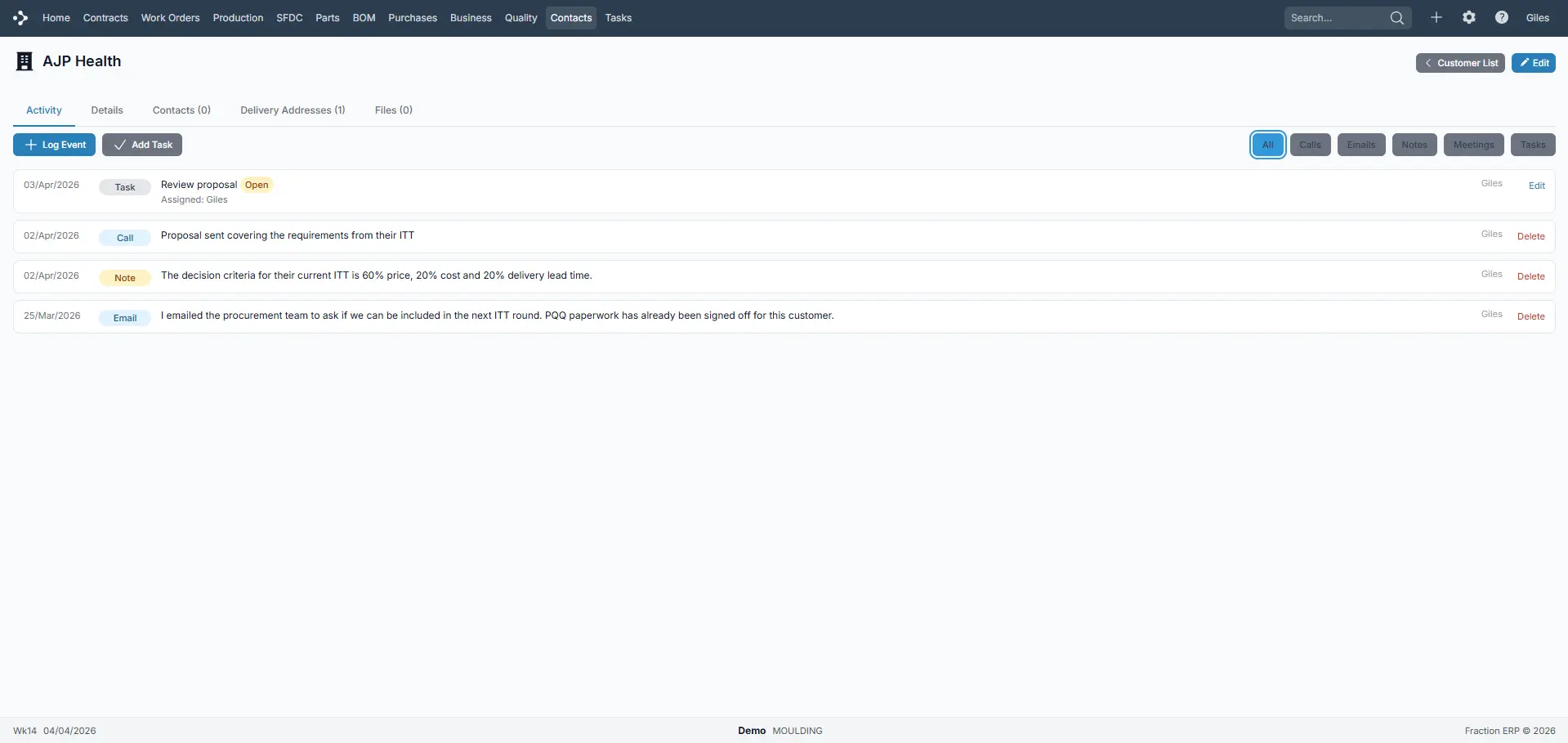Switch to the Delivery Addresses tab
1568x743 pixels.
pos(293,110)
